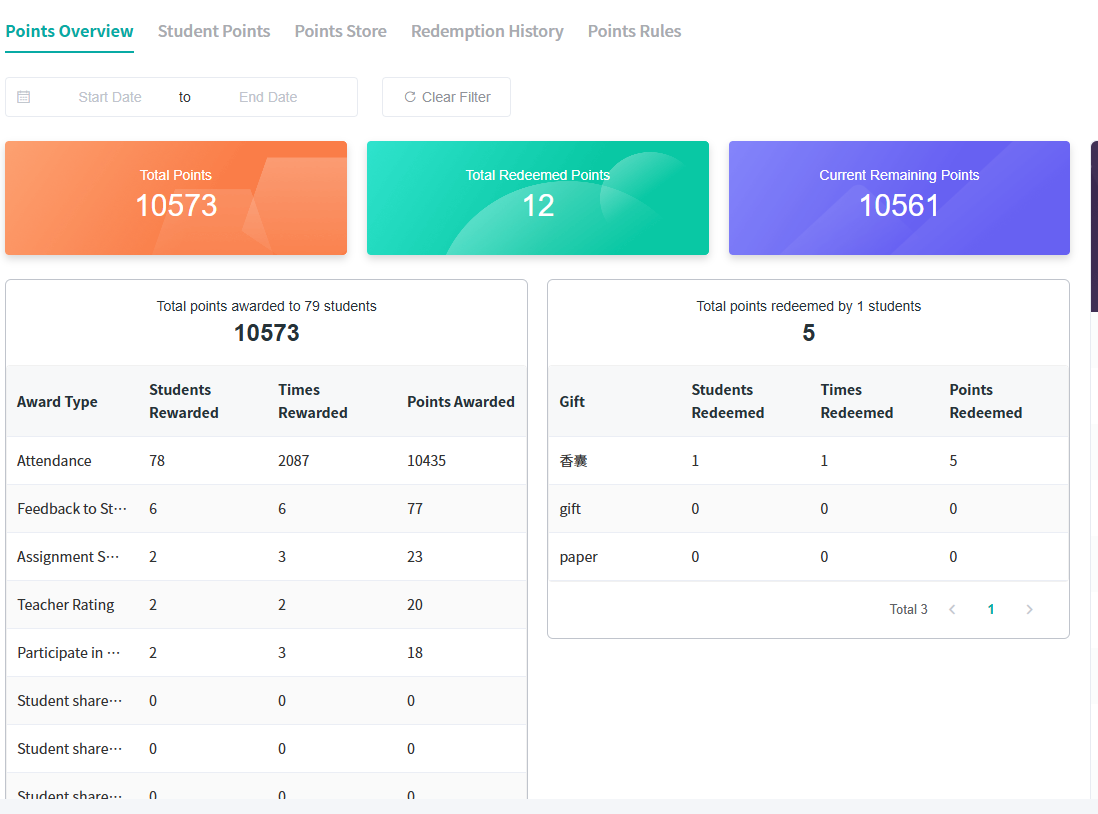This screenshot has height=814, width=1098.
Task: Open the Redemption History tab
Action: [487, 31]
